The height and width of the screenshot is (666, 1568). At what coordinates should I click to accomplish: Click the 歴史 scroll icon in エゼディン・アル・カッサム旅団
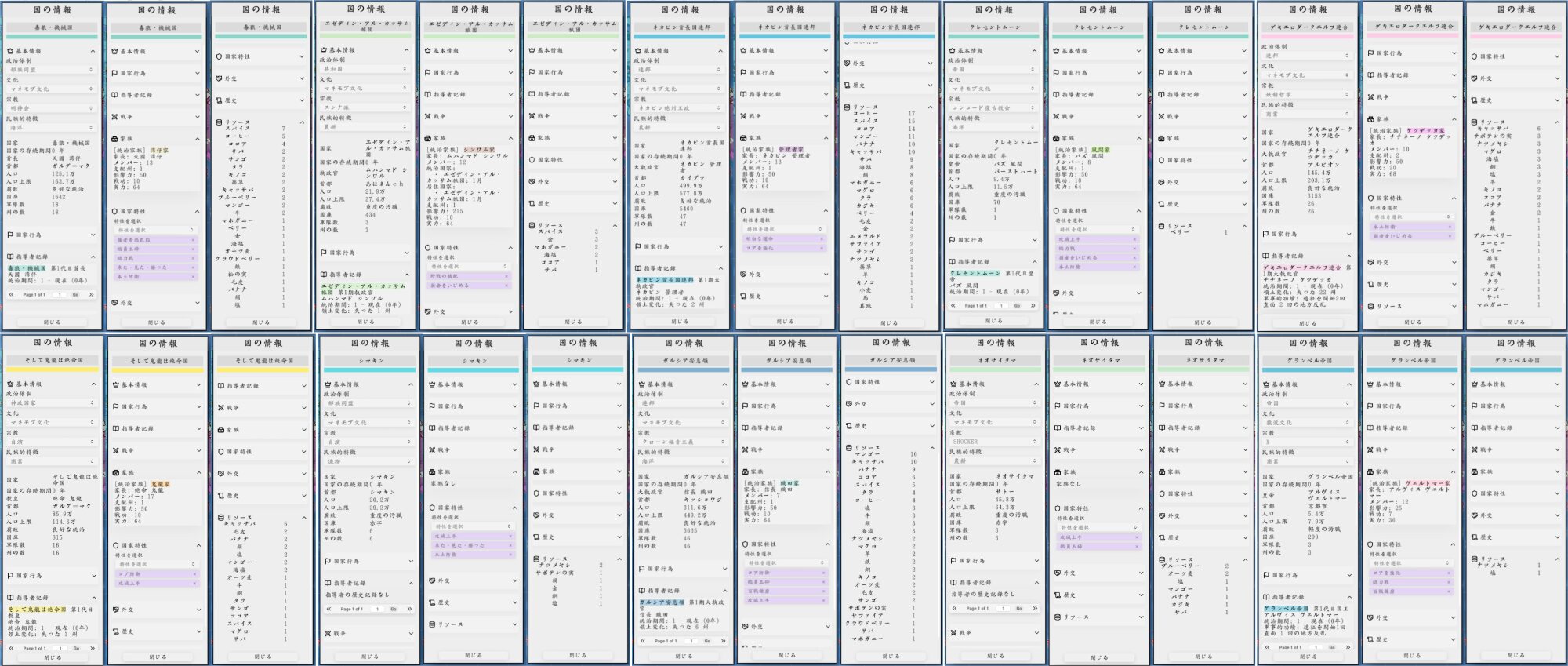click(x=532, y=203)
